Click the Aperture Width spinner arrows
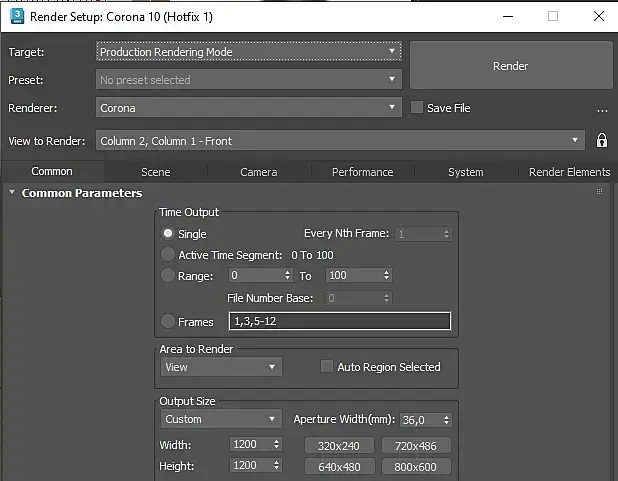The width and height of the screenshot is (618, 481). [446, 420]
